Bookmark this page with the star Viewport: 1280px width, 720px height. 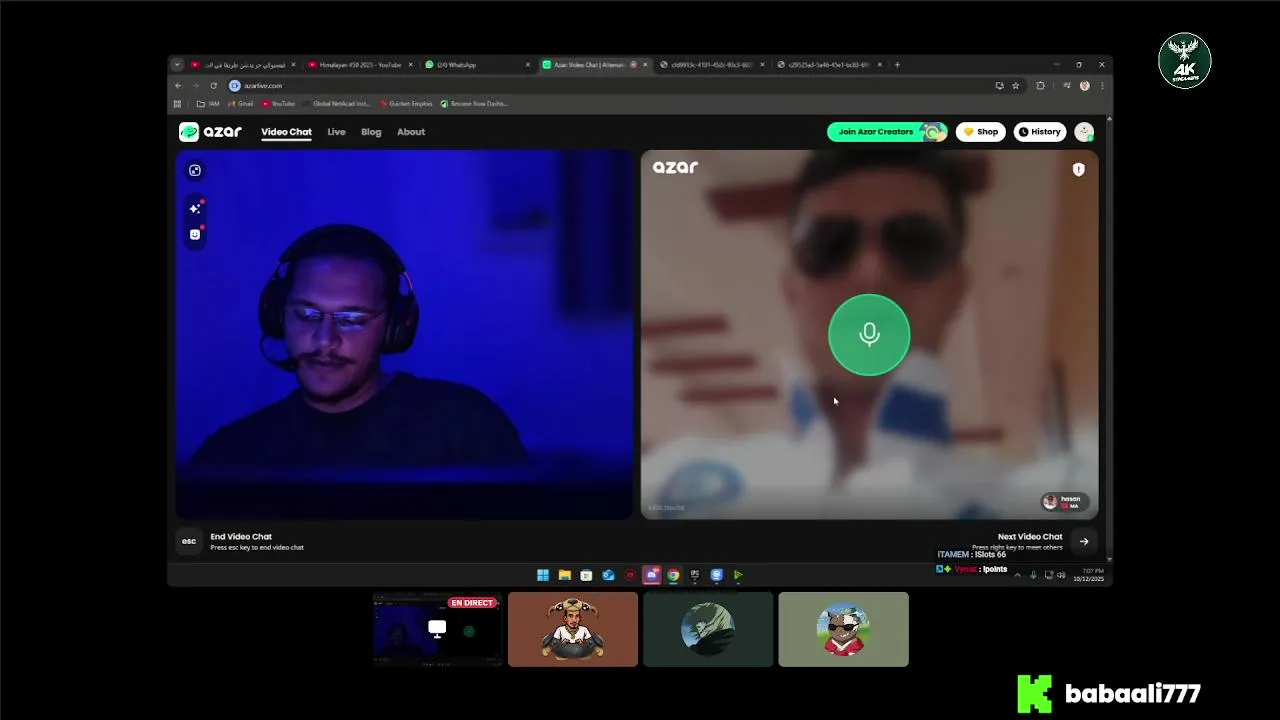coord(1015,86)
